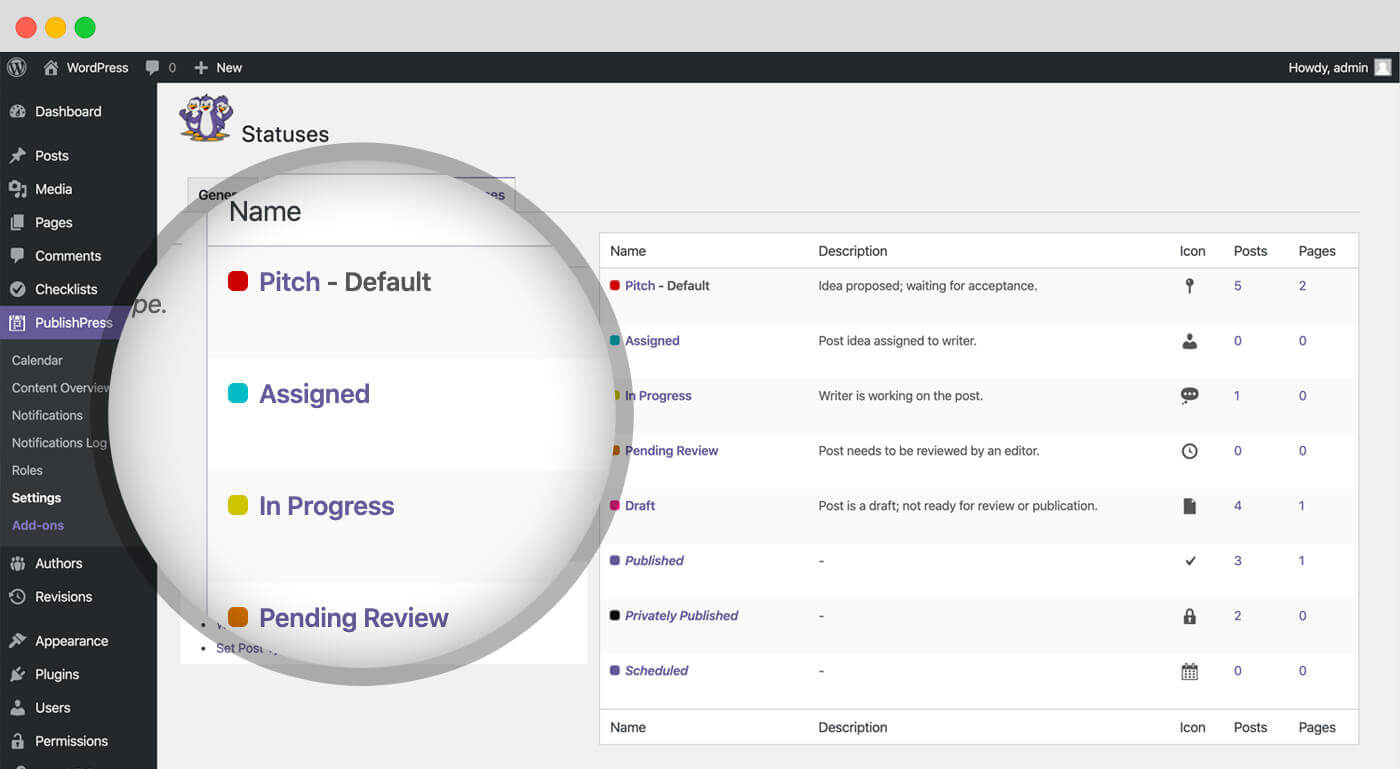Screen dimensions: 1400x769
Task: Click the clock icon for Pending Review
Action: pyautogui.click(x=1189, y=451)
